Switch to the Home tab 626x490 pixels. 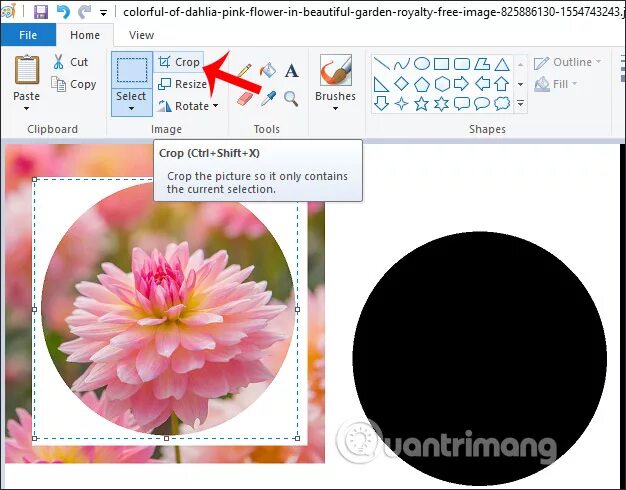[x=85, y=35]
